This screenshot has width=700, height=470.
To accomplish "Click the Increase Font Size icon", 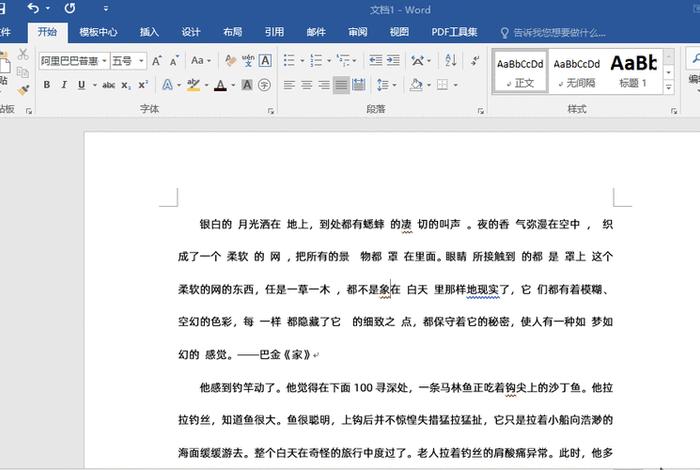I will coord(157,61).
